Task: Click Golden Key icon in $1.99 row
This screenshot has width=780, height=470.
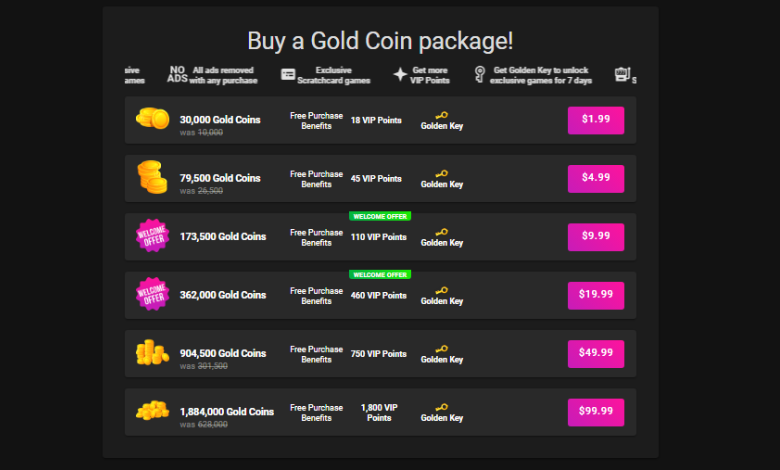Action: (x=441, y=115)
